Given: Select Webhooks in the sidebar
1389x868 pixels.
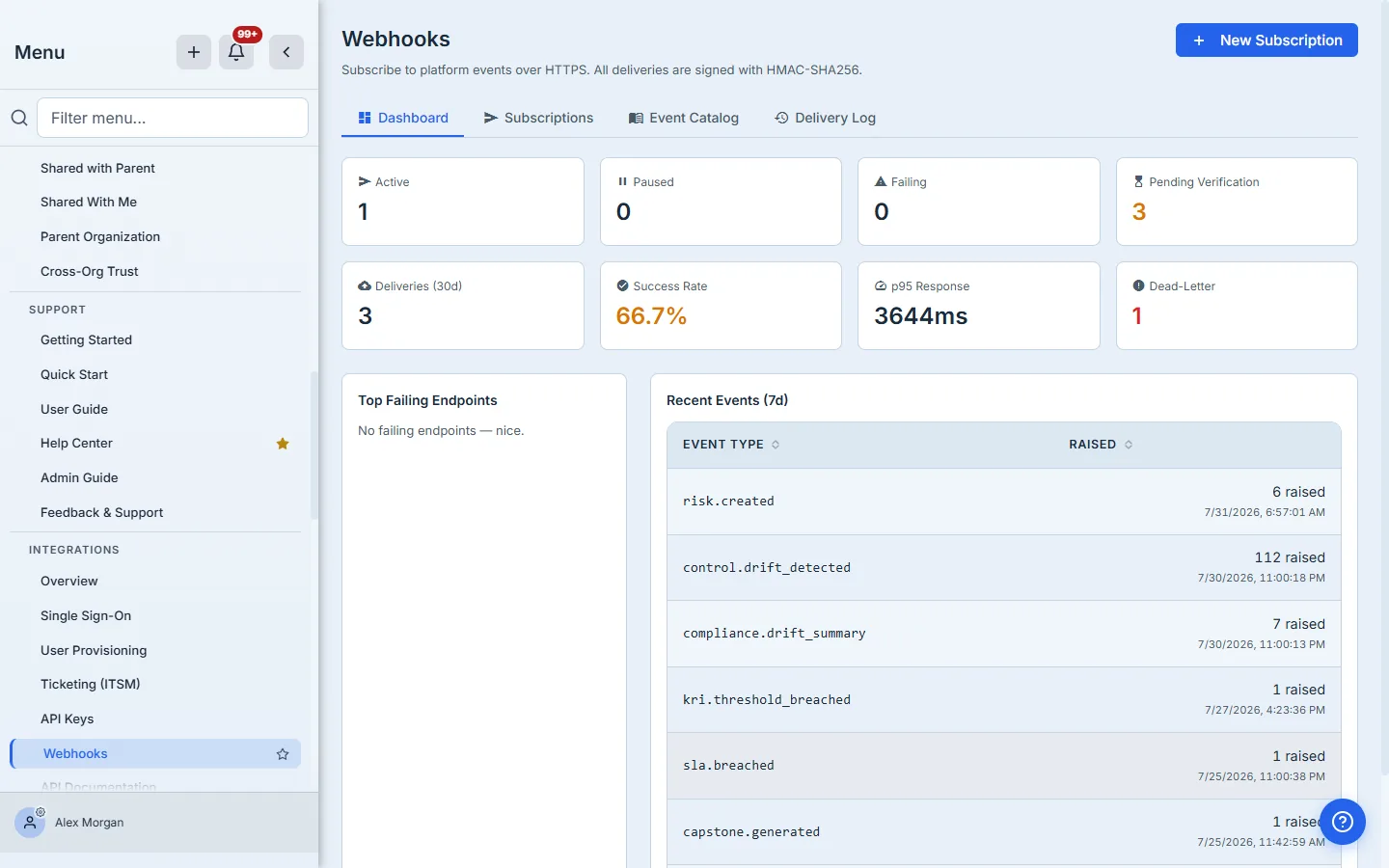Looking at the screenshot, I should [155, 753].
